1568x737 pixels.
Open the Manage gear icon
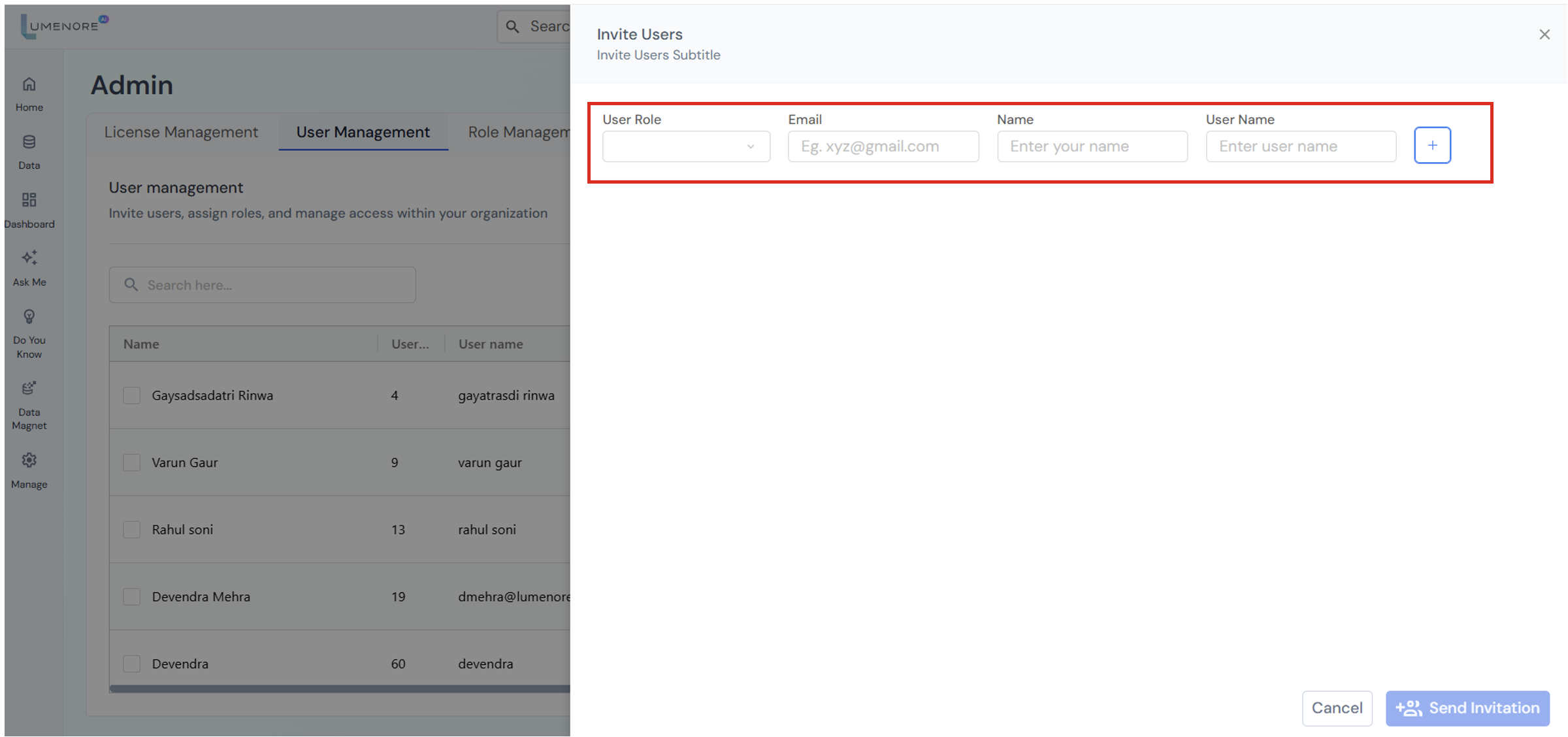click(29, 461)
